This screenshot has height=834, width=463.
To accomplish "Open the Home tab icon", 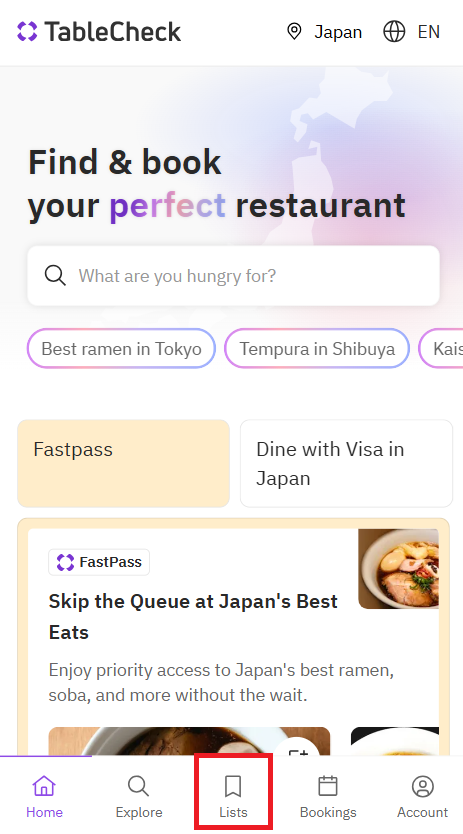I will click(x=44, y=786).
